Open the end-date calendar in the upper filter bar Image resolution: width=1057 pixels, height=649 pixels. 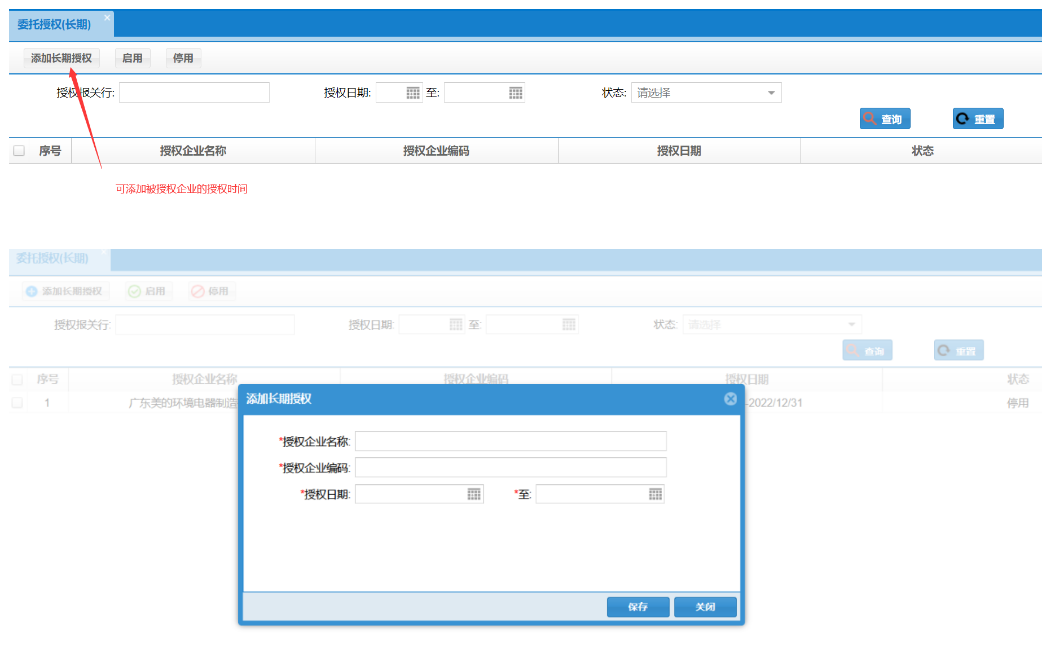click(x=516, y=93)
